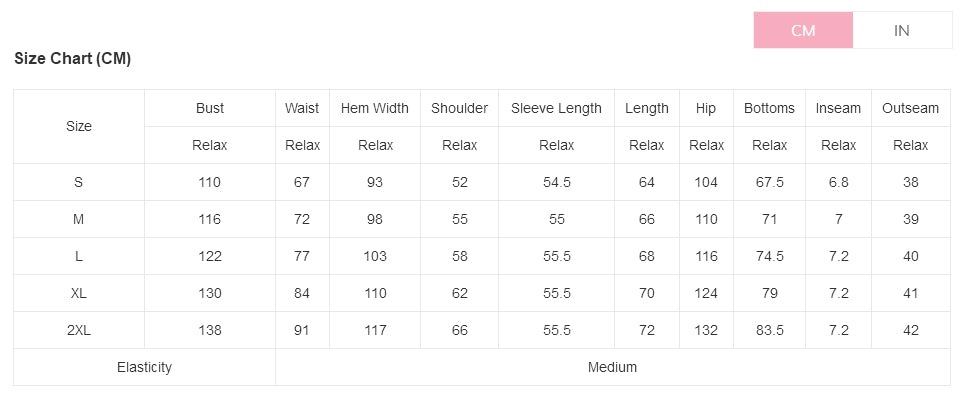The image size is (965, 397).
Task: Select the Elasticity row label
Action: tap(145, 367)
